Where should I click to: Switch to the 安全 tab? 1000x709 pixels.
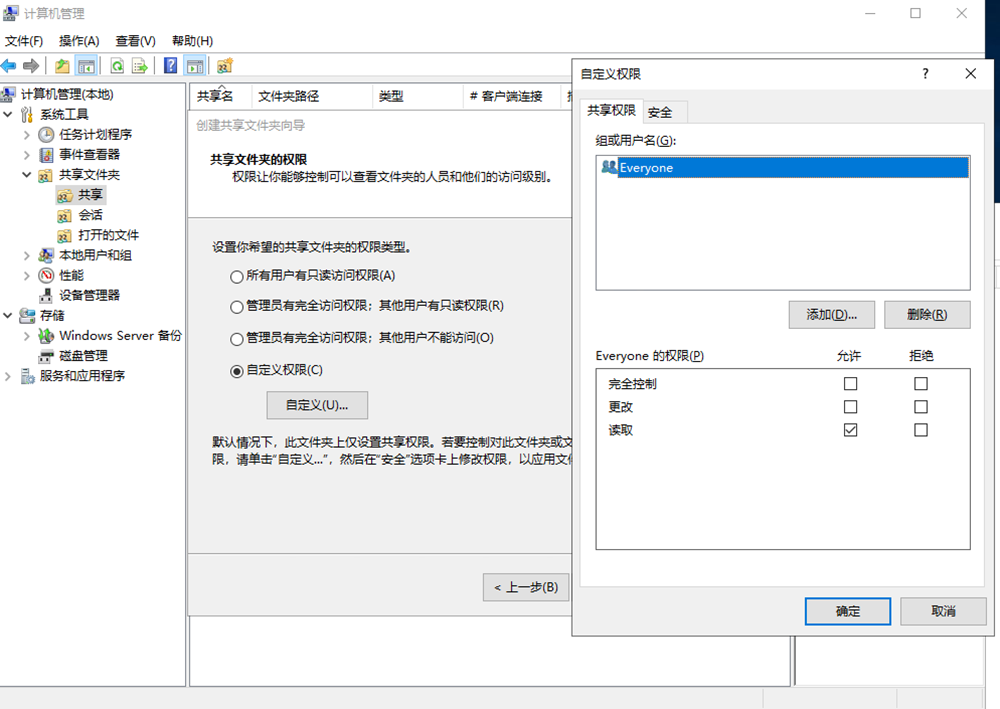point(660,112)
